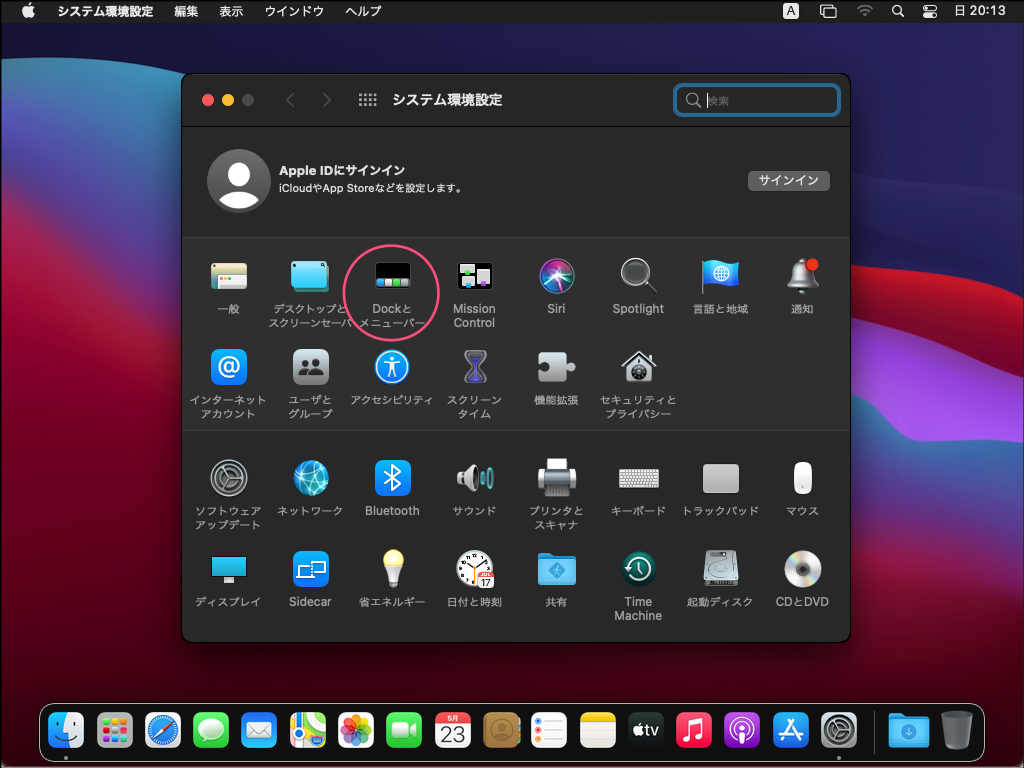This screenshot has height=768, width=1024.
Task: Open Mission Control preferences
Action: coord(474,276)
